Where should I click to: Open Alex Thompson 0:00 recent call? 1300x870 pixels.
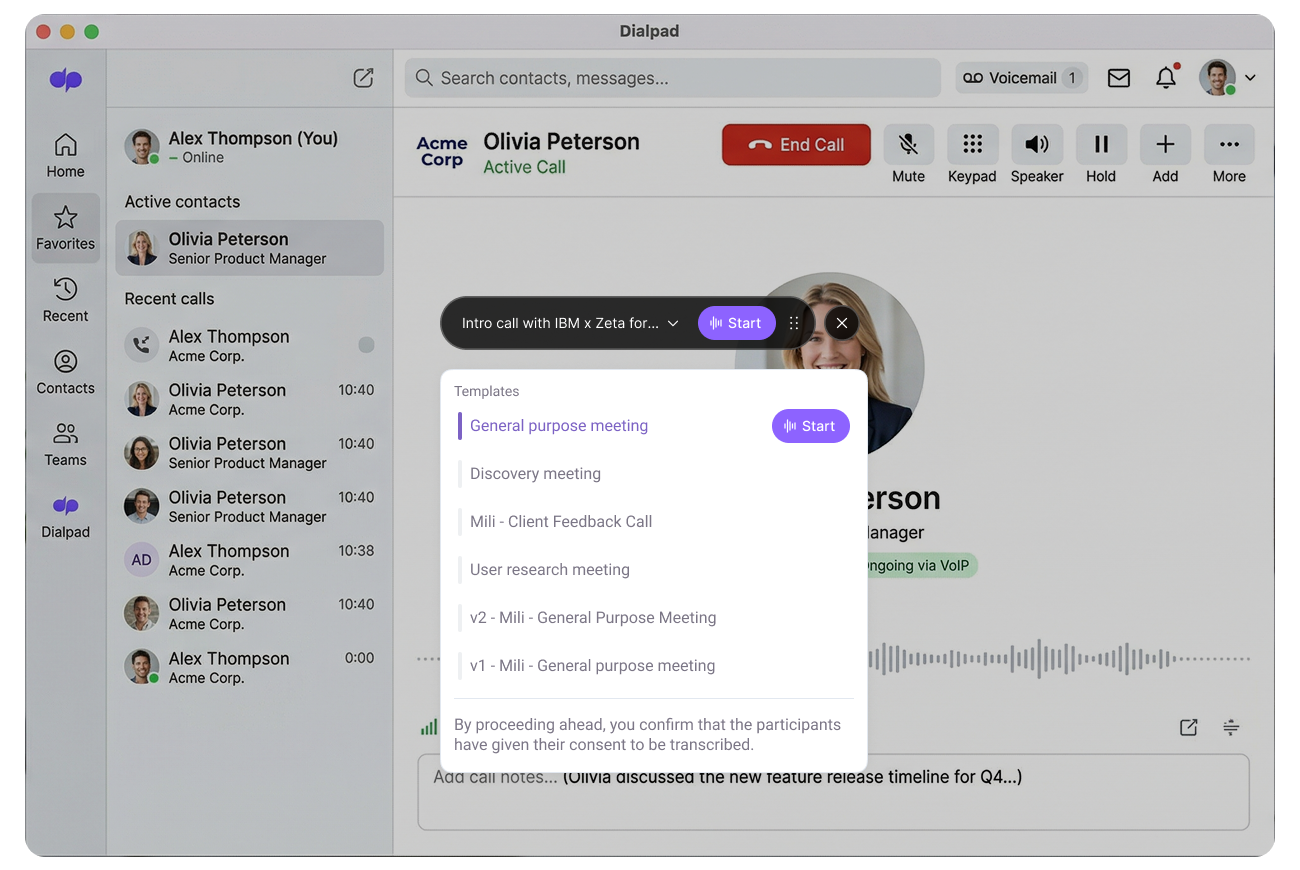click(249, 667)
